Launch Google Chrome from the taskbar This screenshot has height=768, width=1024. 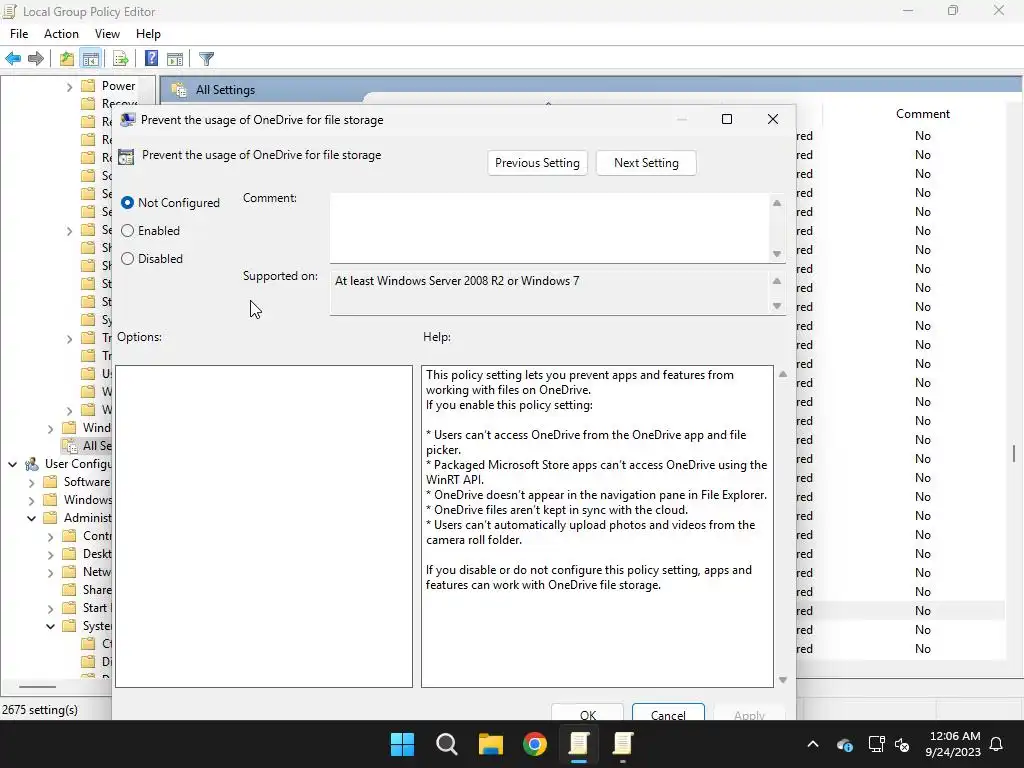(535, 744)
